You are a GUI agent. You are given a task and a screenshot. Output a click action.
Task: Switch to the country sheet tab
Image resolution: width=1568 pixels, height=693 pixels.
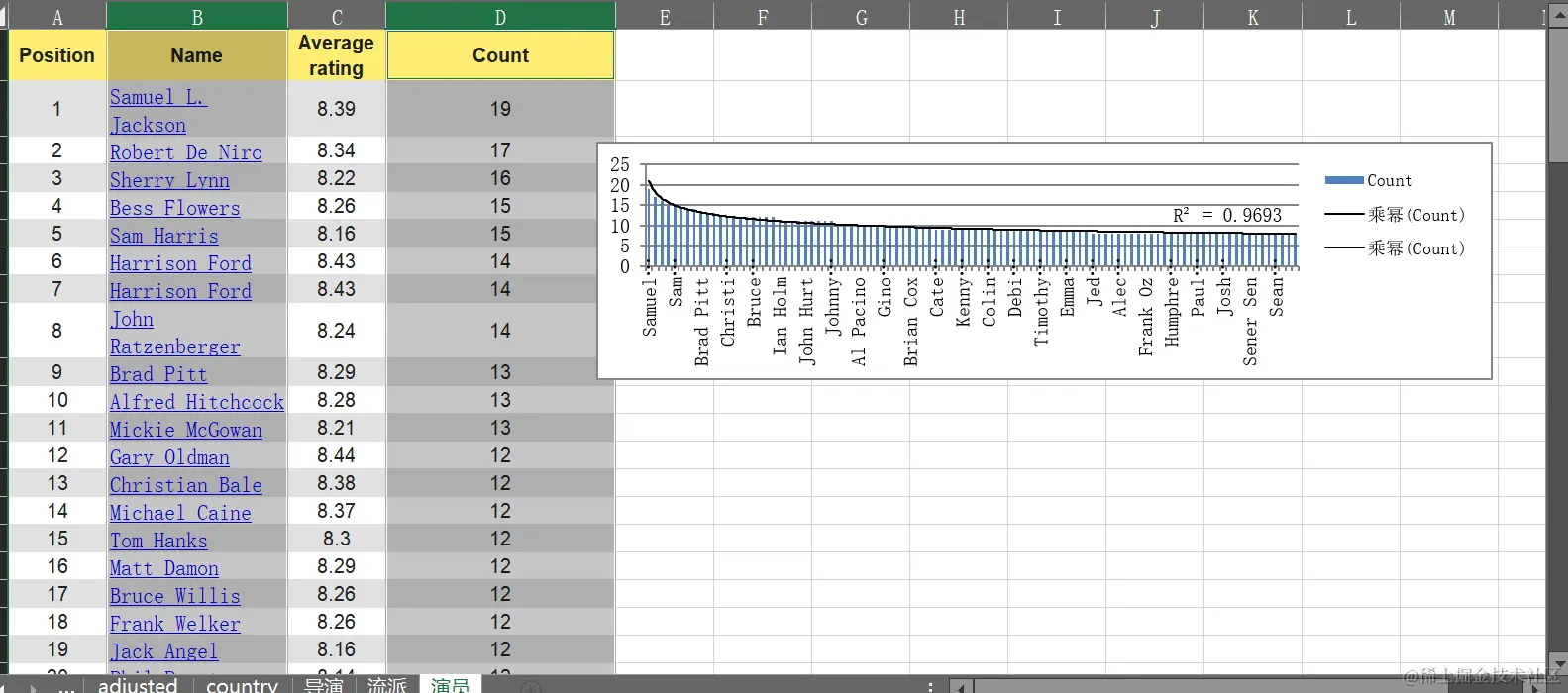tap(242, 685)
